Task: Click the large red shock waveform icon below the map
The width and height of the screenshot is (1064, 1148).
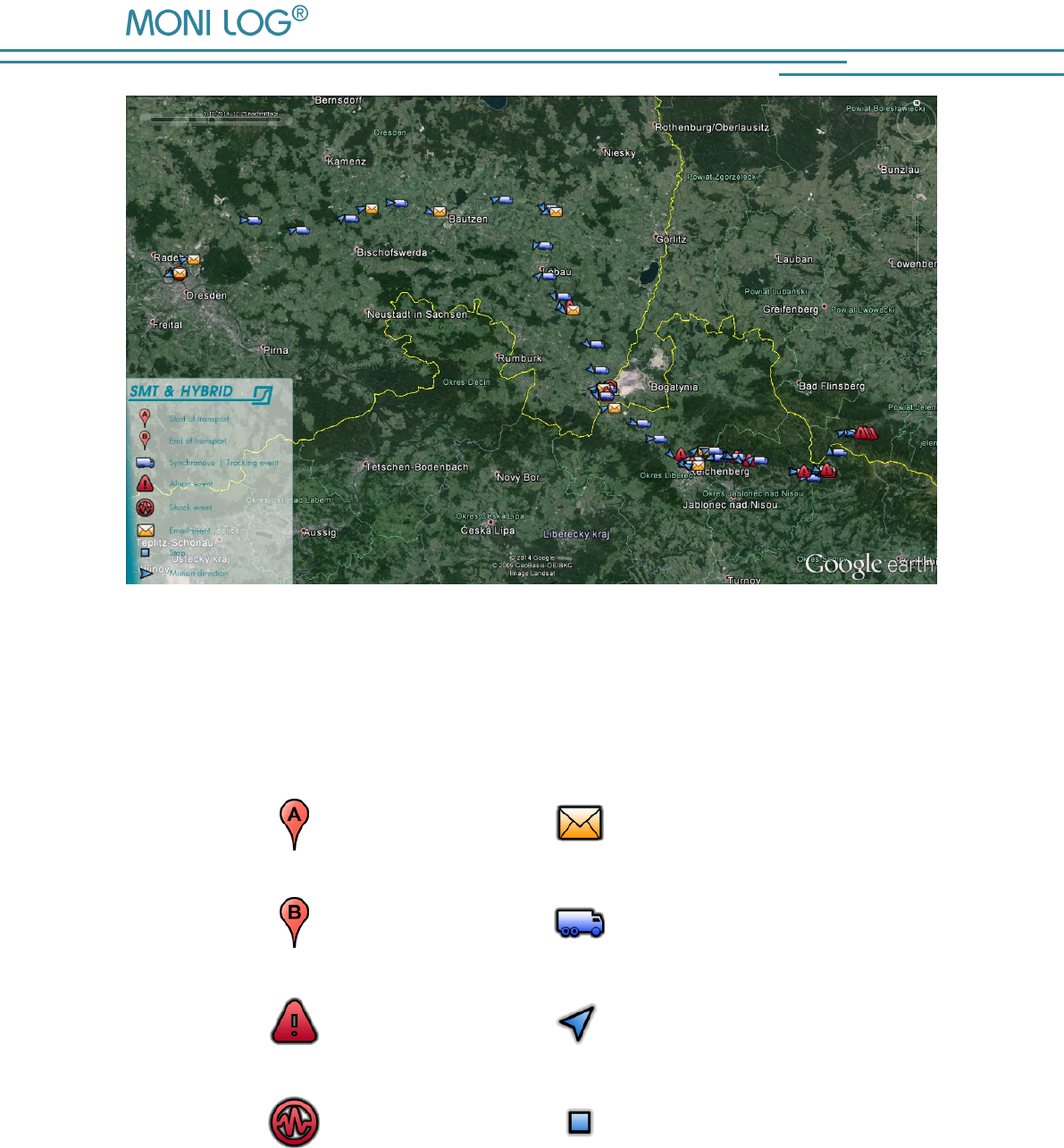Action: click(295, 1123)
